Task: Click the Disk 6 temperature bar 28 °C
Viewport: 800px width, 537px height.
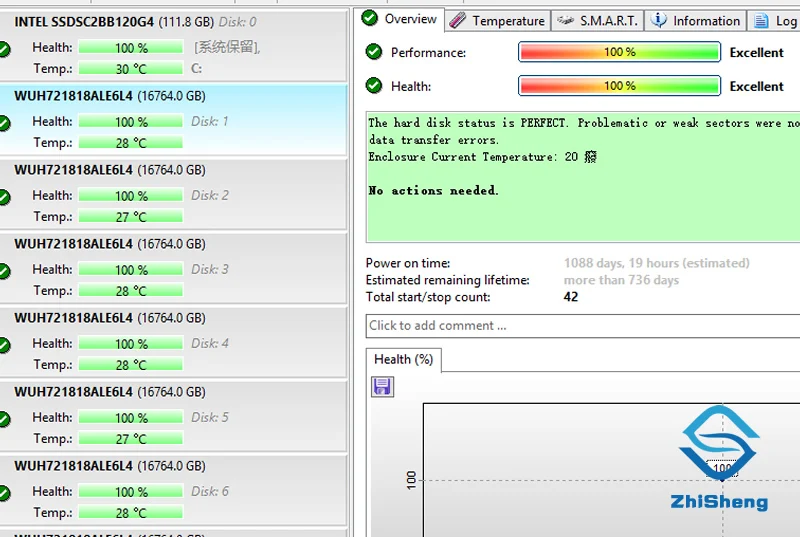Action: tap(131, 512)
